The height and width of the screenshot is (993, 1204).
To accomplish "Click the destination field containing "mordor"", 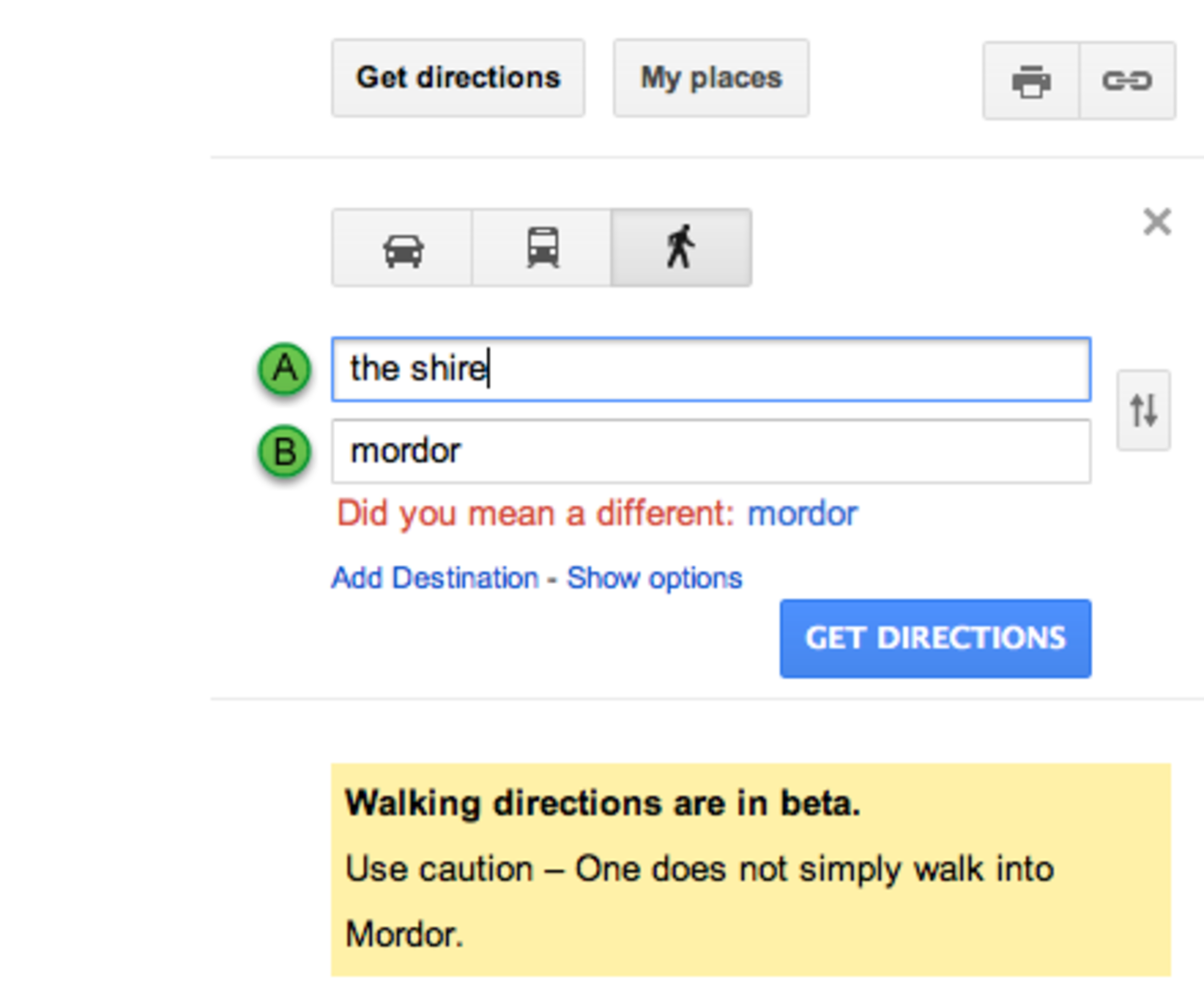I will click(x=711, y=451).
